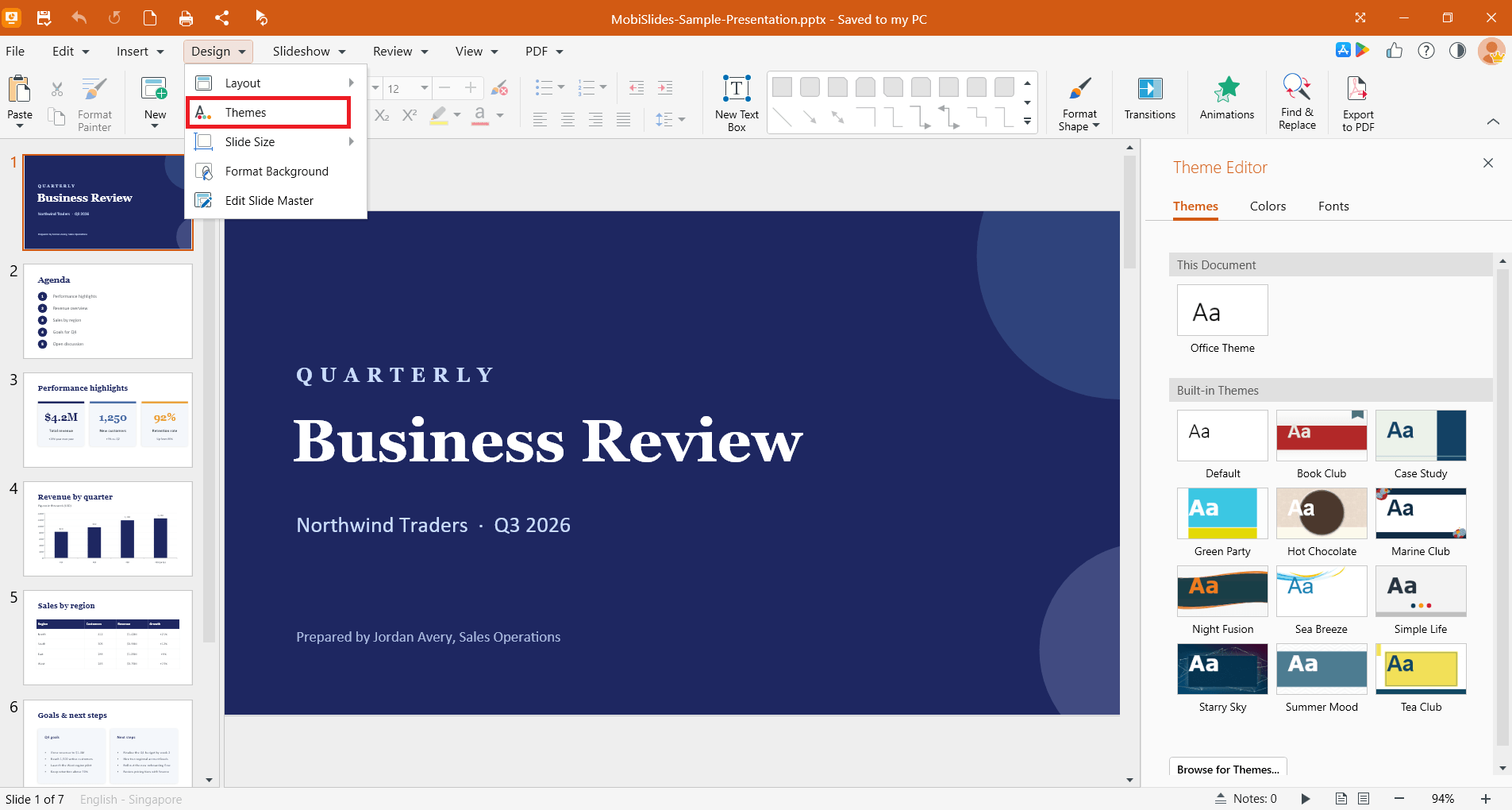Zoom in with the plus button
Image resolution: width=1512 pixels, height=810 pixels.
point(1486,799)
